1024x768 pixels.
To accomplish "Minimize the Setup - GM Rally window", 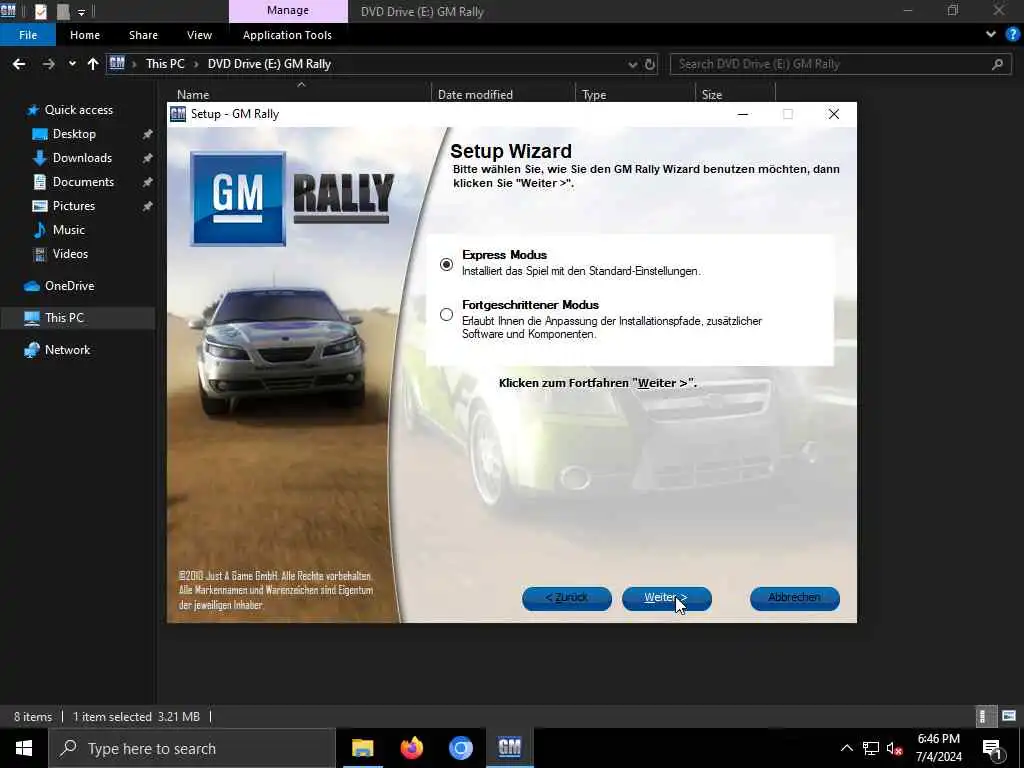I will coord(743,114).
